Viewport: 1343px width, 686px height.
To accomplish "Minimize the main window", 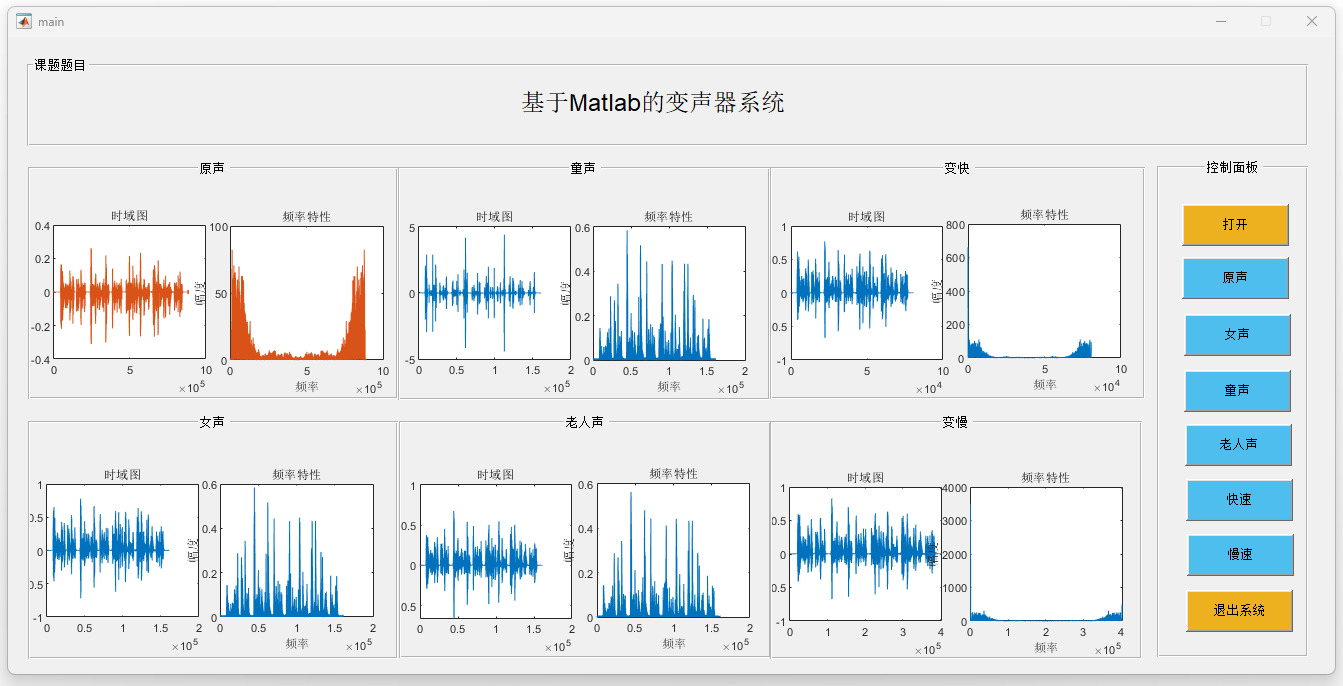I will [1221, 21].
